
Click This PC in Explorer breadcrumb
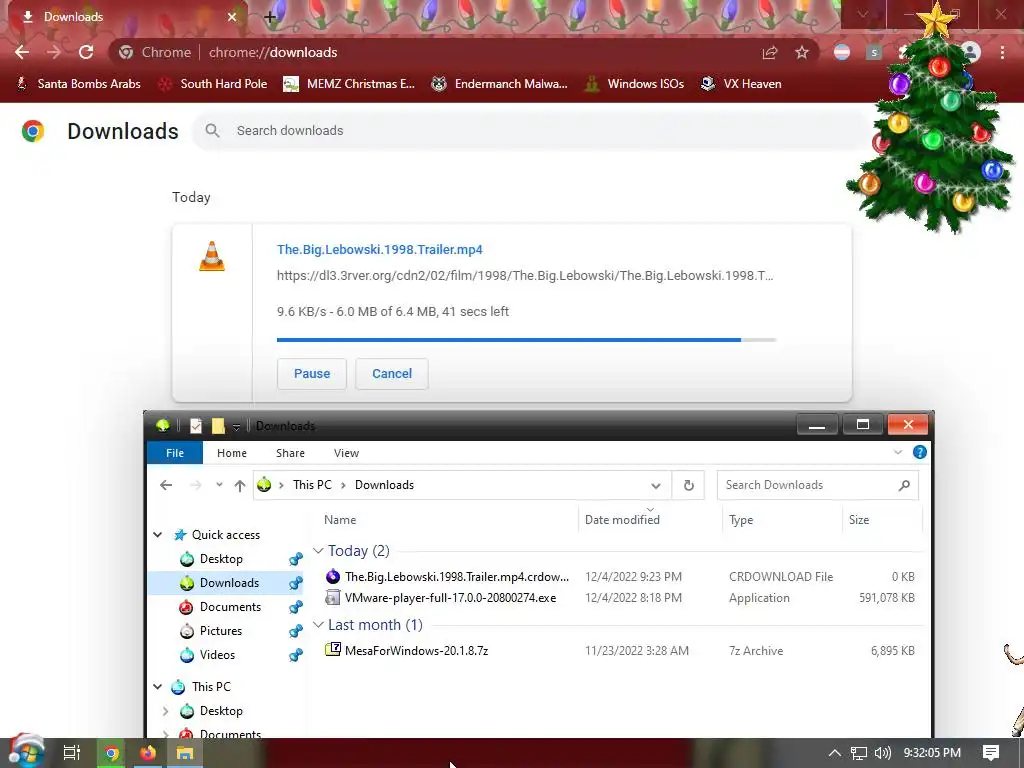[312, 485]
